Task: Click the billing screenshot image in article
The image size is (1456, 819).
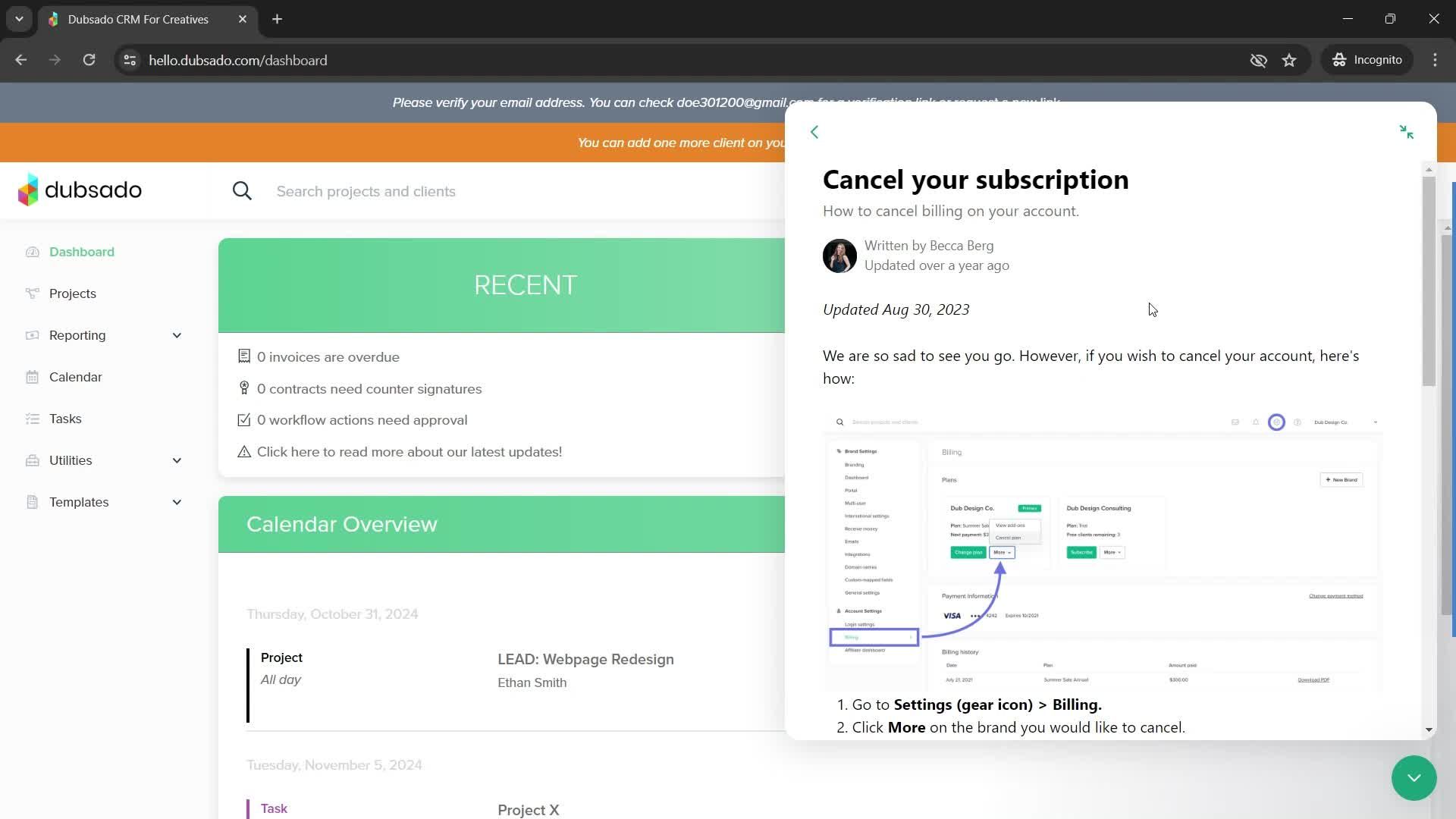Action: pos(1103,551)
